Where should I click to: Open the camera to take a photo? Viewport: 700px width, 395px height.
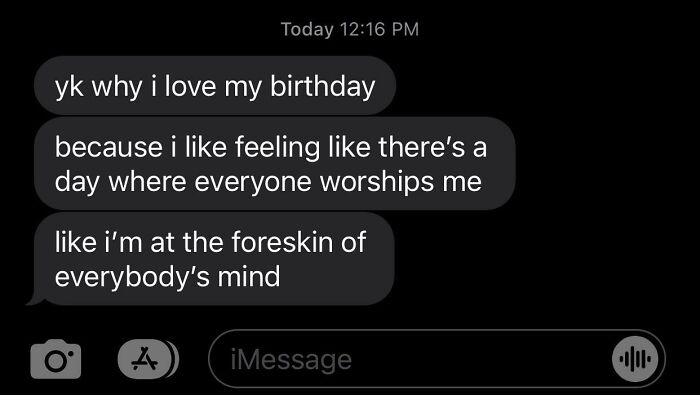point(56,359)
